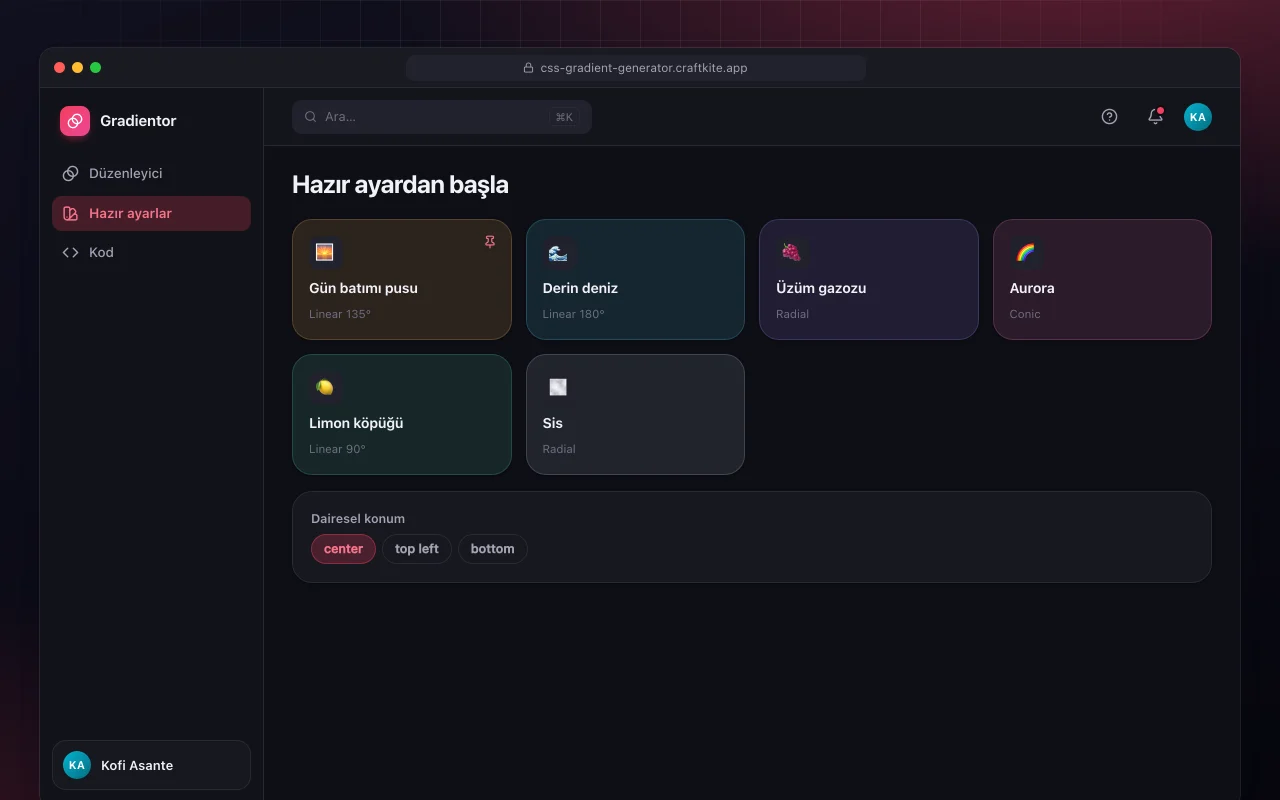Screen dimensions: 1280x800
Task: Click the wave icon on Derin deniz card
Action: click(558, 253)
